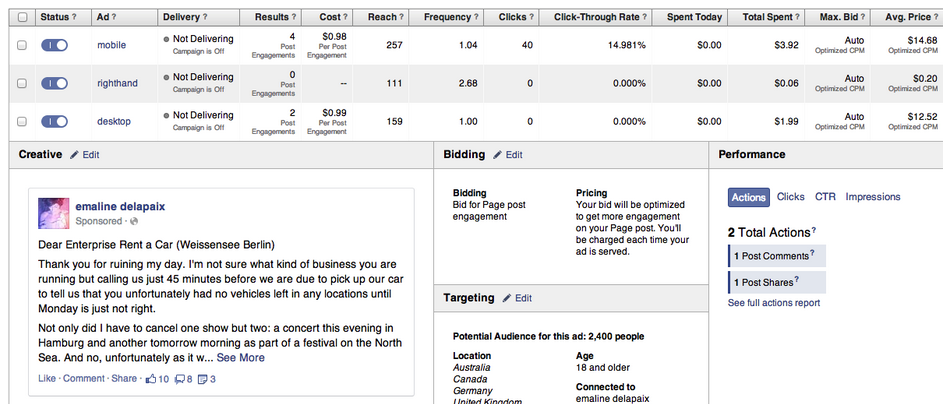
Task: Sort the table by the Spent Today column
Action: [694, 17]
